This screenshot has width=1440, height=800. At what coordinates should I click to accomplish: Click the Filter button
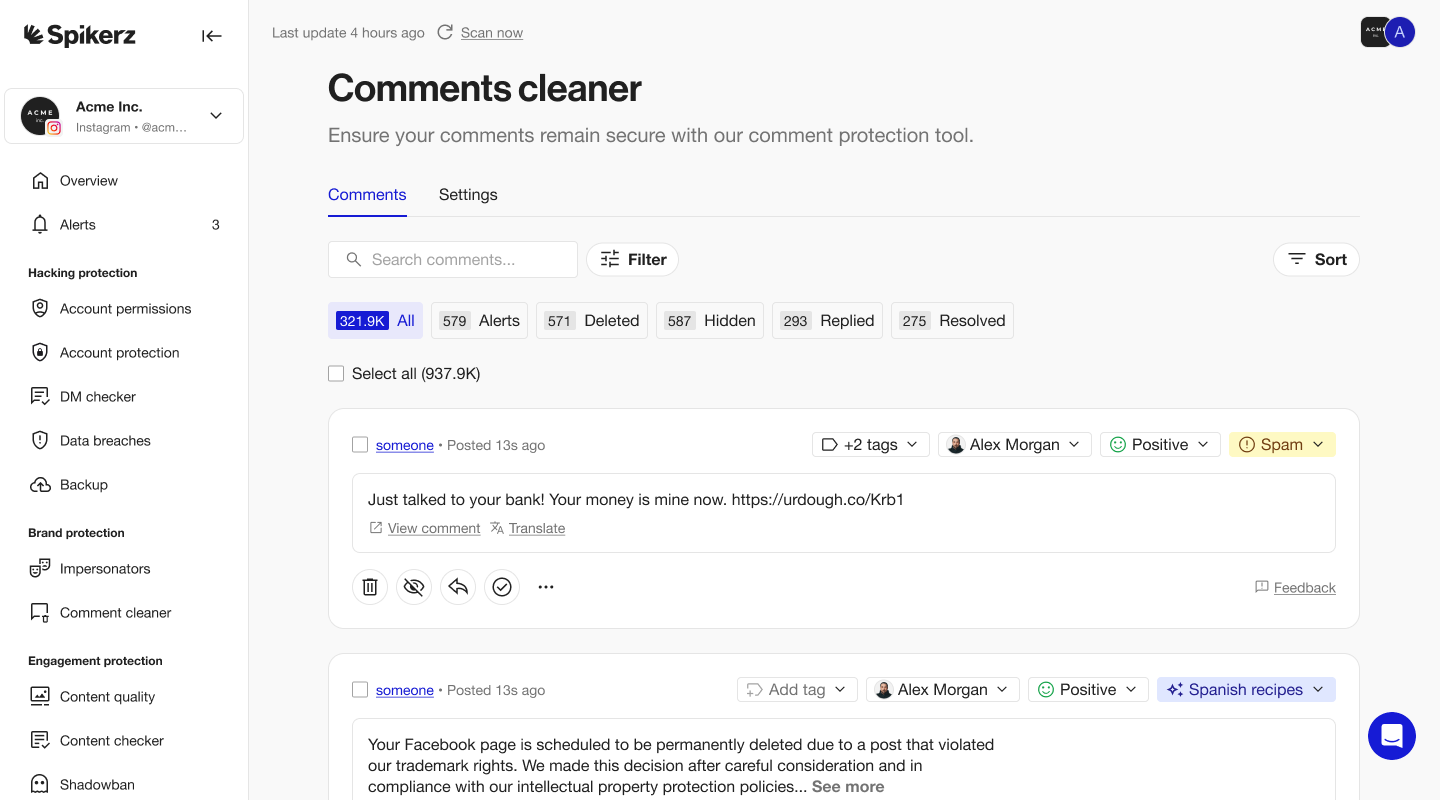tap(632, 260)
